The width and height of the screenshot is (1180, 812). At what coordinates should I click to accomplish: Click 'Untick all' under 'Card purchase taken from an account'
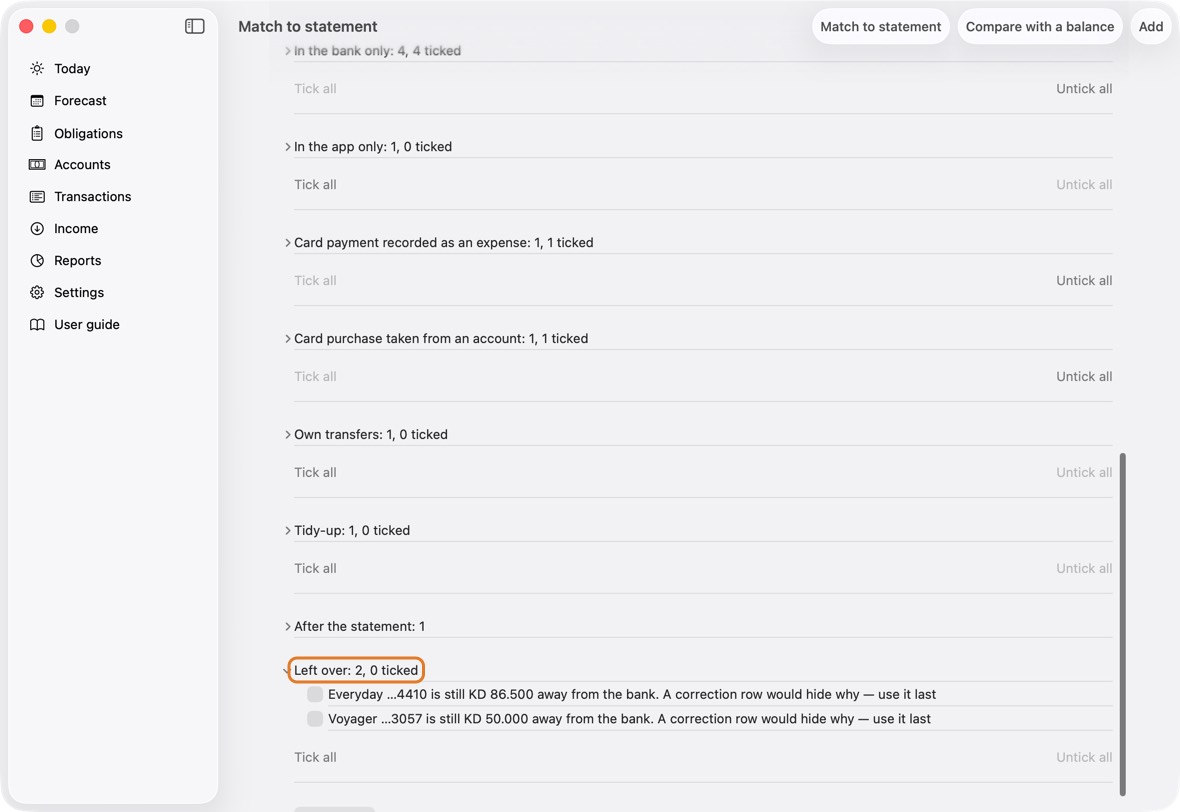pyautogui.click(x=1084, y=376)
